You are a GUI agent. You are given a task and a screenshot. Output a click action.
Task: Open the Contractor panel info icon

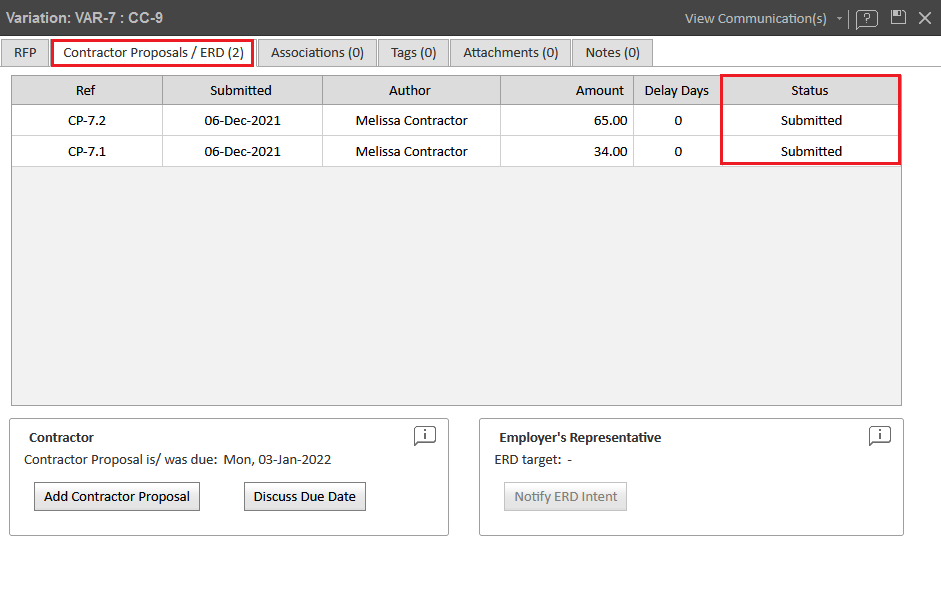[425, 435]
